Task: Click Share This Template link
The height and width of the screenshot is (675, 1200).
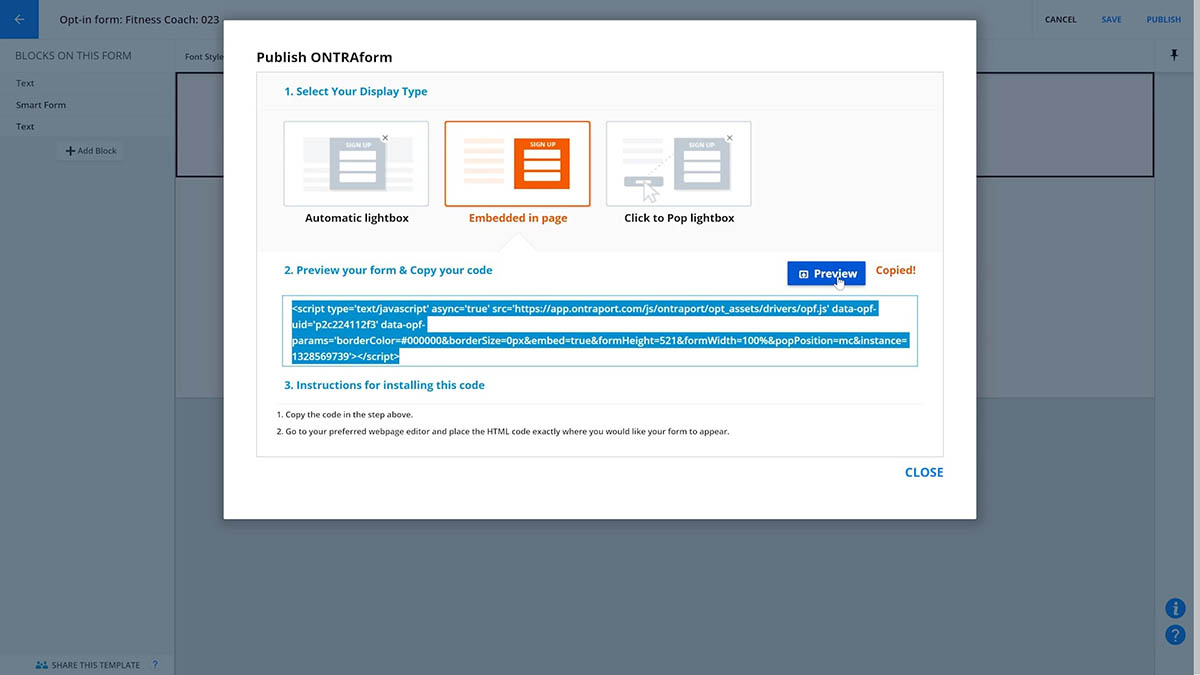Action: [x=96, y=665]
